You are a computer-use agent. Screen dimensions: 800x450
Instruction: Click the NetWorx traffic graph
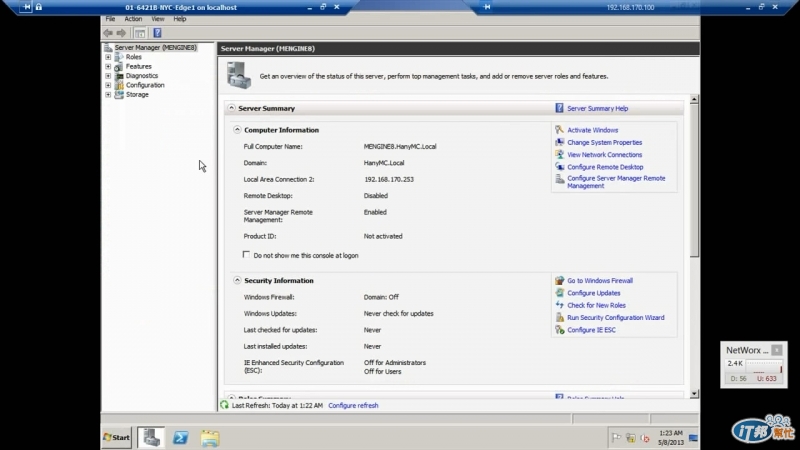tap(764, 366)
